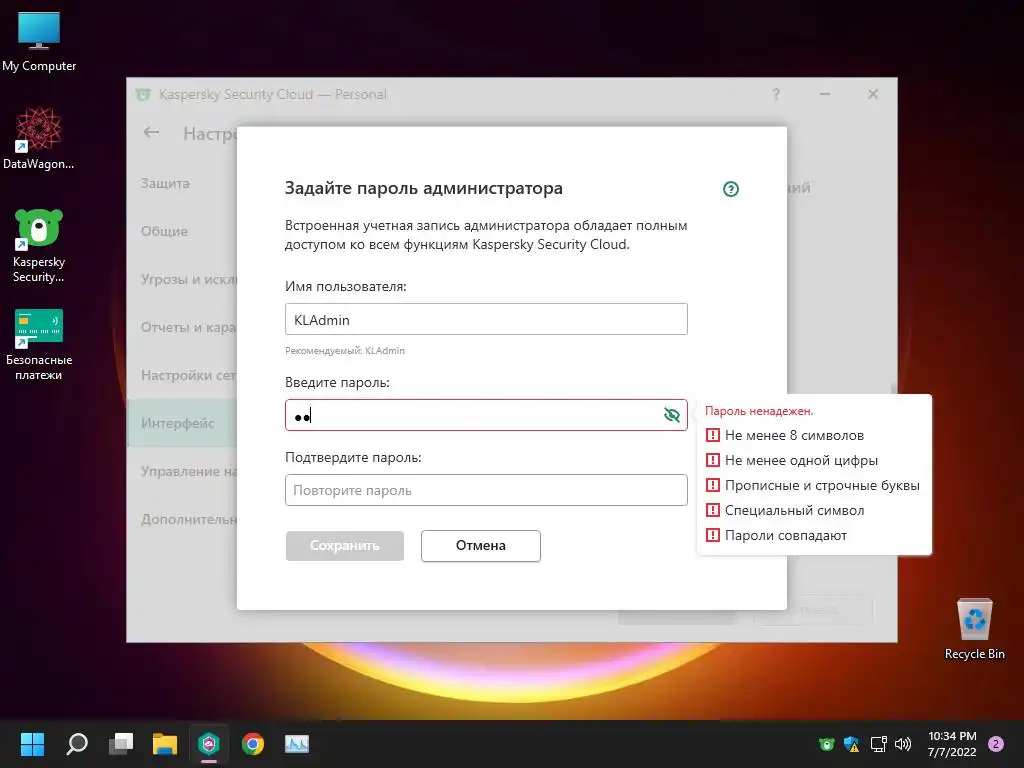Open Безопасные платежи desktop shortcut
The width and height of the screenshot is (1024, 768).
[39, 344]
